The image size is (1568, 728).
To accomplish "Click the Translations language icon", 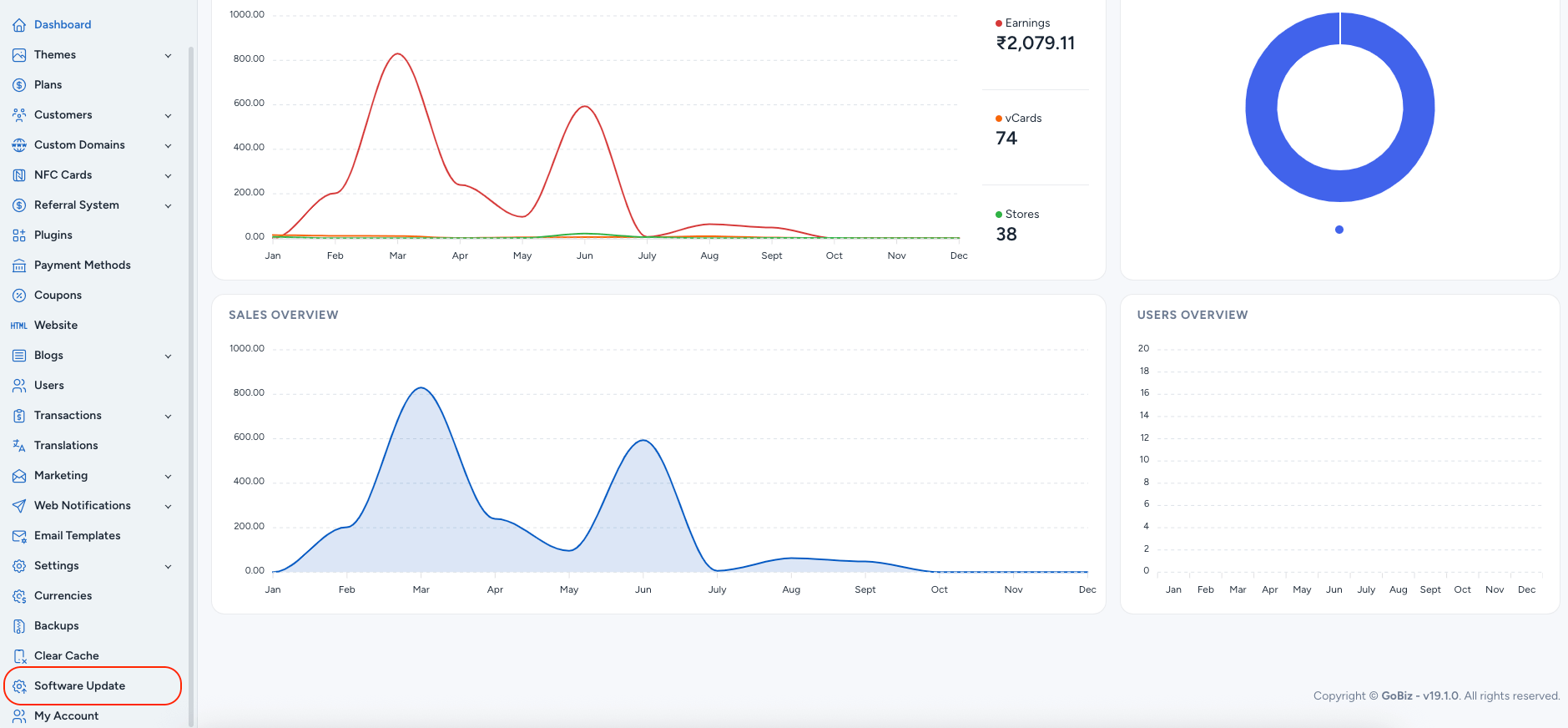I will tap(19, 446).
